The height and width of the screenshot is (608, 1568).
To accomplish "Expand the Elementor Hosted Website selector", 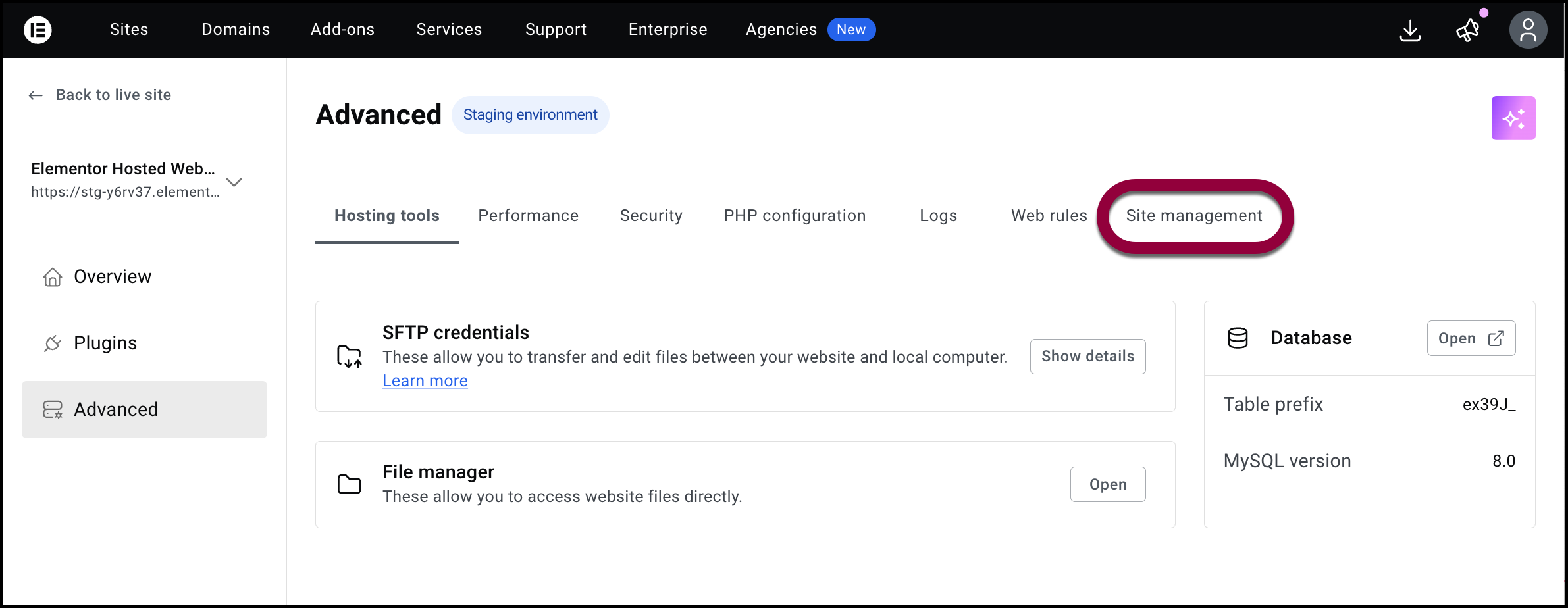I will pos(234,182).
